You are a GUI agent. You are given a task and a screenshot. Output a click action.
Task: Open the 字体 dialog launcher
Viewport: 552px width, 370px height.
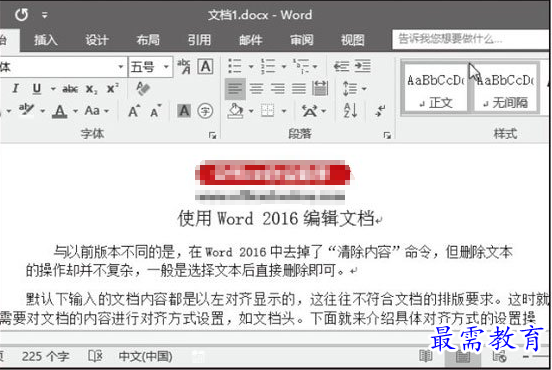(x=212, y=135)
